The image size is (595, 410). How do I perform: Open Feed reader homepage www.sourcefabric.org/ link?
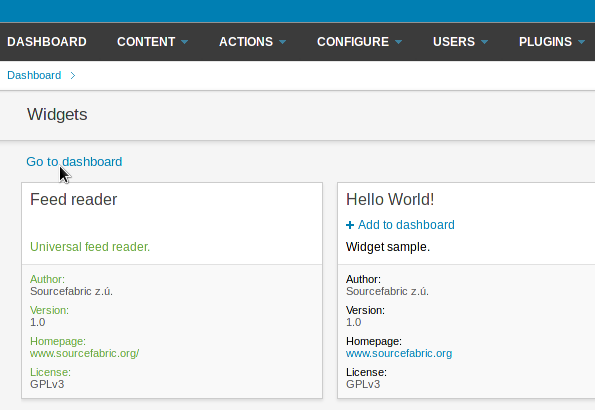pyautogui.click(x=85, y=353)
